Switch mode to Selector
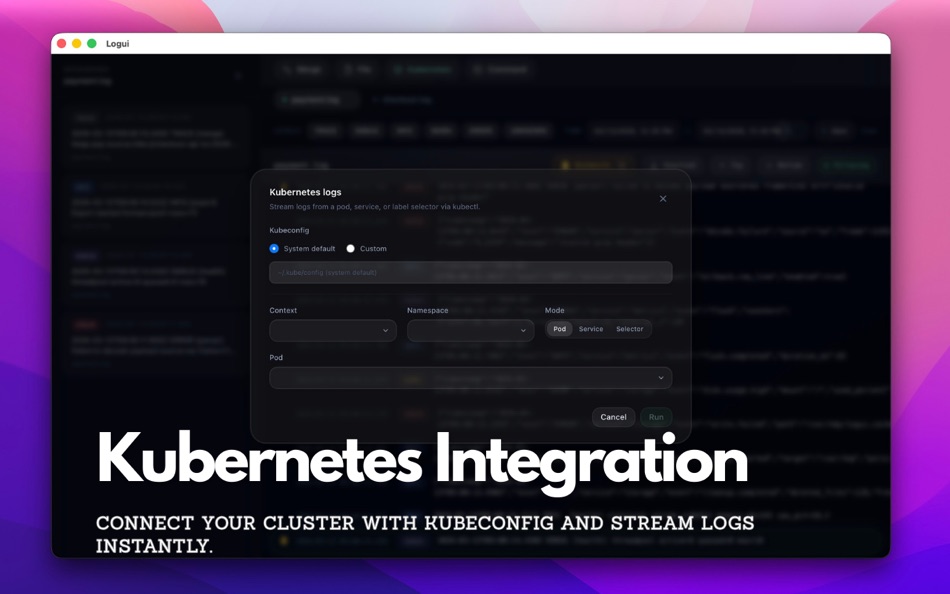Viewport: 950px width, 594px height. pos(629,329)
